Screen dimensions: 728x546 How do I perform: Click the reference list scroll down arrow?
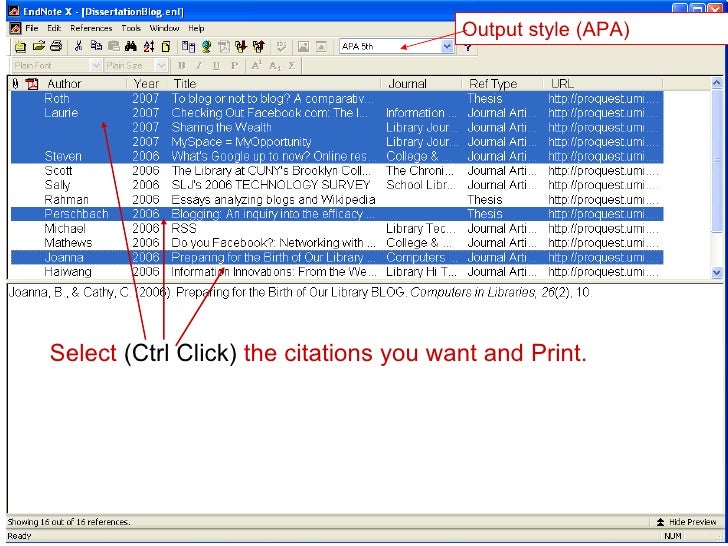point(715,272)
